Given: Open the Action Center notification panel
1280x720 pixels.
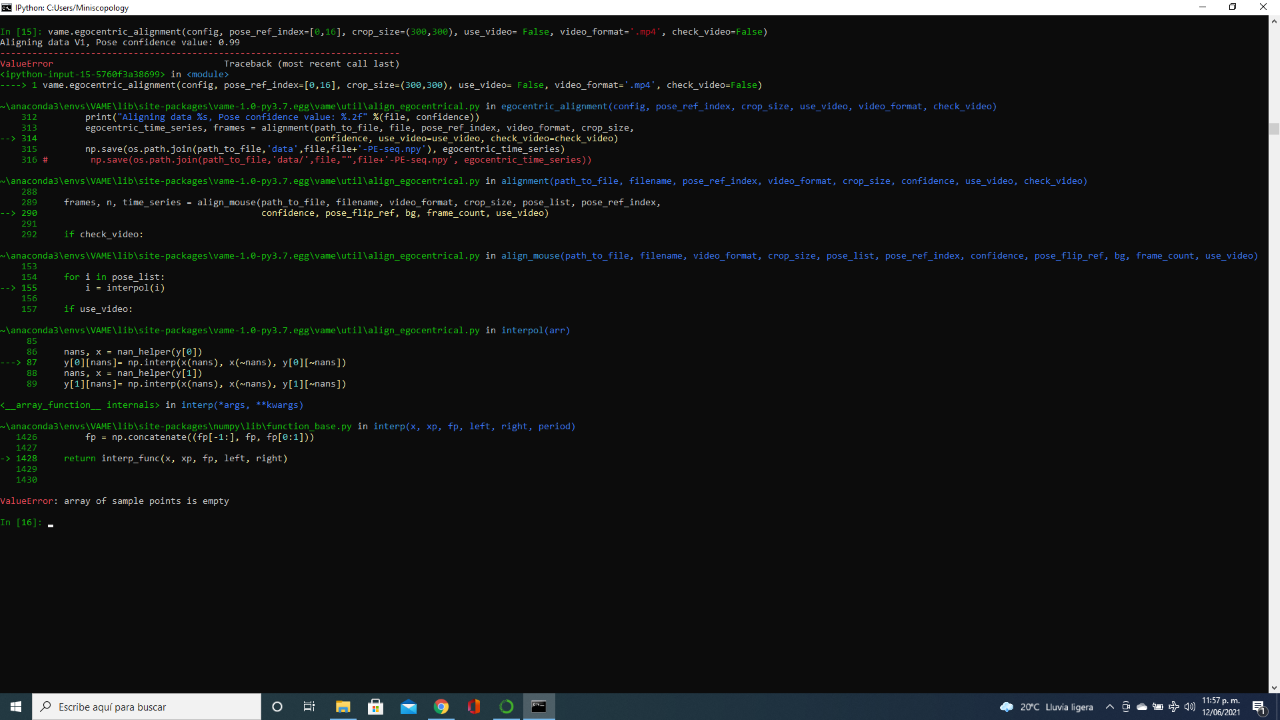Looking at the screenshot, I should [1258, 706].
